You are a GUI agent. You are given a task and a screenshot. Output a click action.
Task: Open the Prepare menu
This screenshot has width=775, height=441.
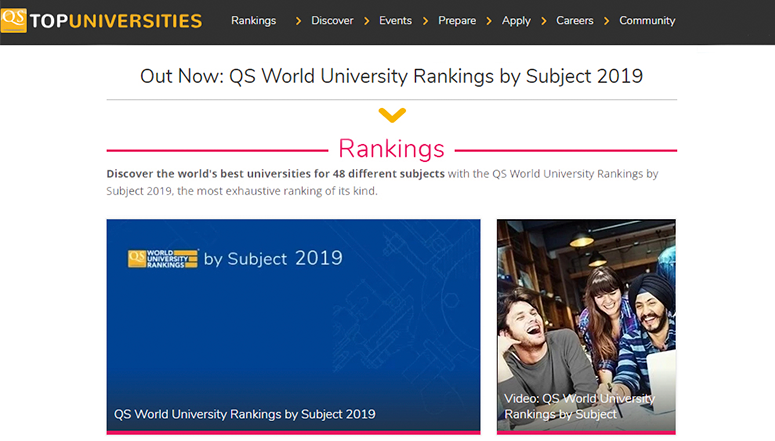point(457,21)
